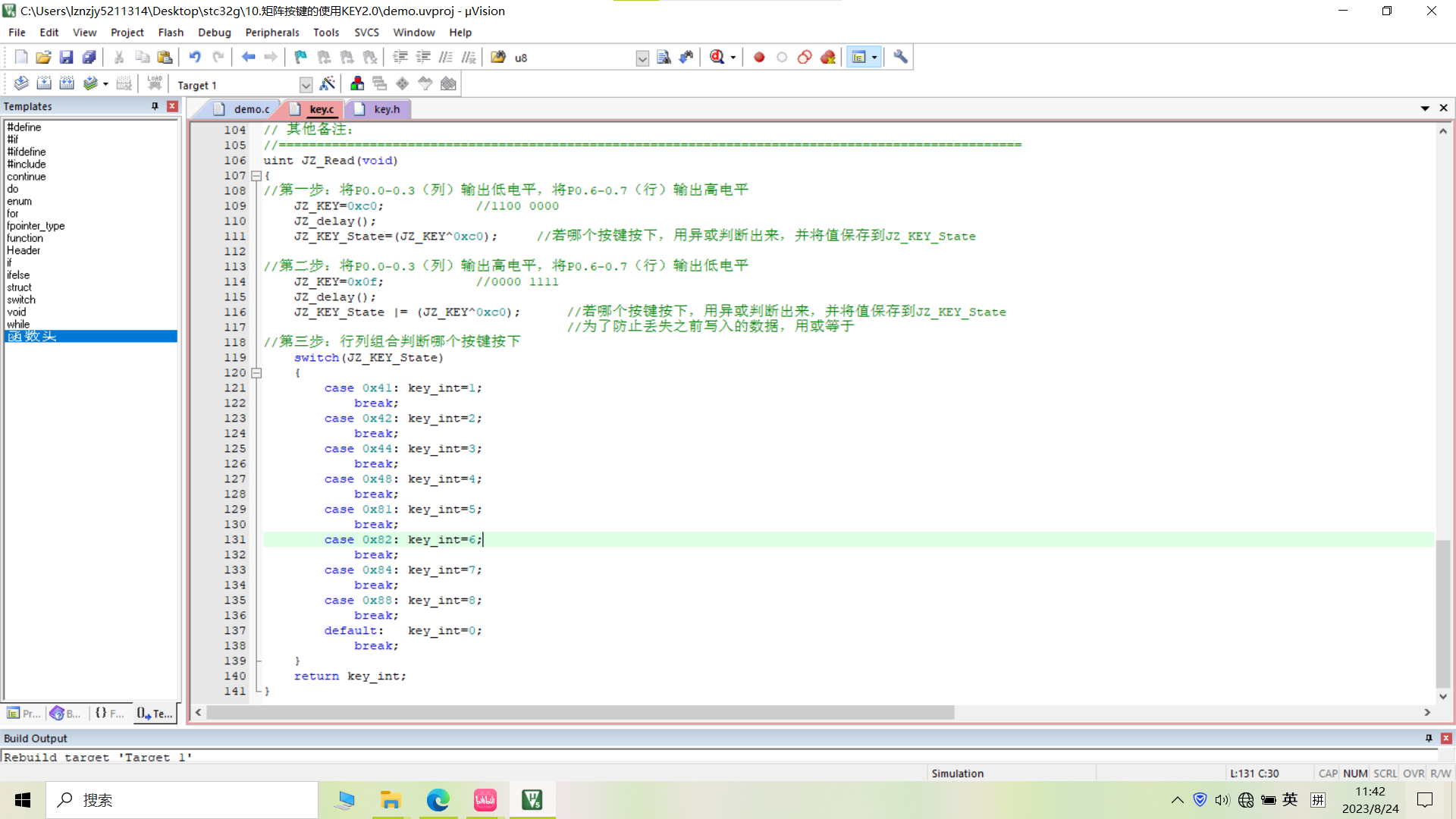Image resolution: width=1456 pixels, height=819 pixels.
Task: Collapse switch block fold at line 120
Action: pos(256,373)
